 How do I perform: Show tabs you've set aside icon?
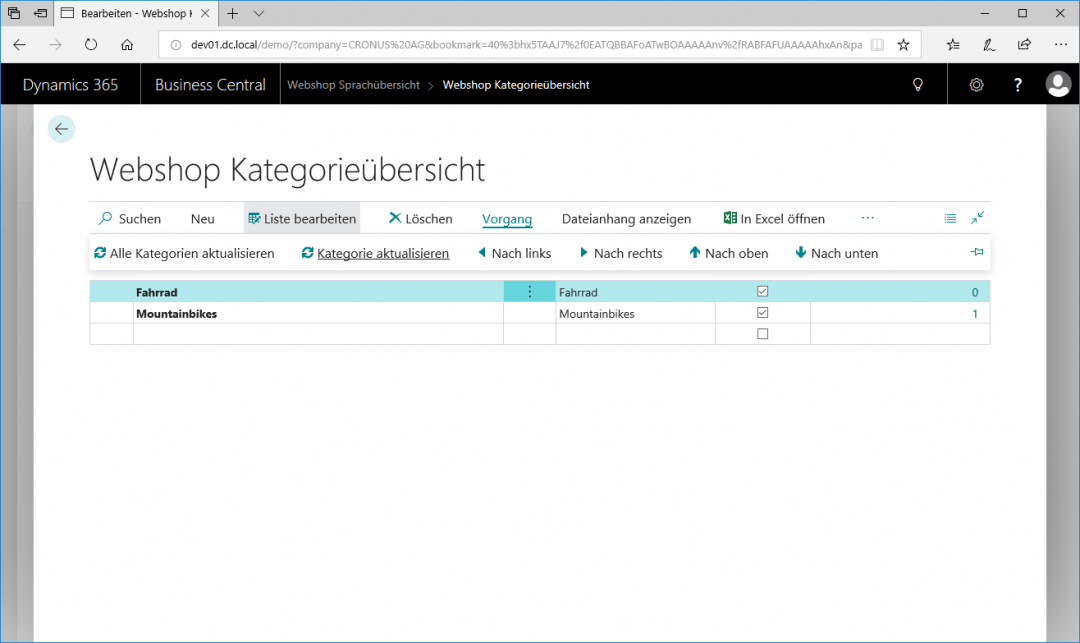coord(14,13)
